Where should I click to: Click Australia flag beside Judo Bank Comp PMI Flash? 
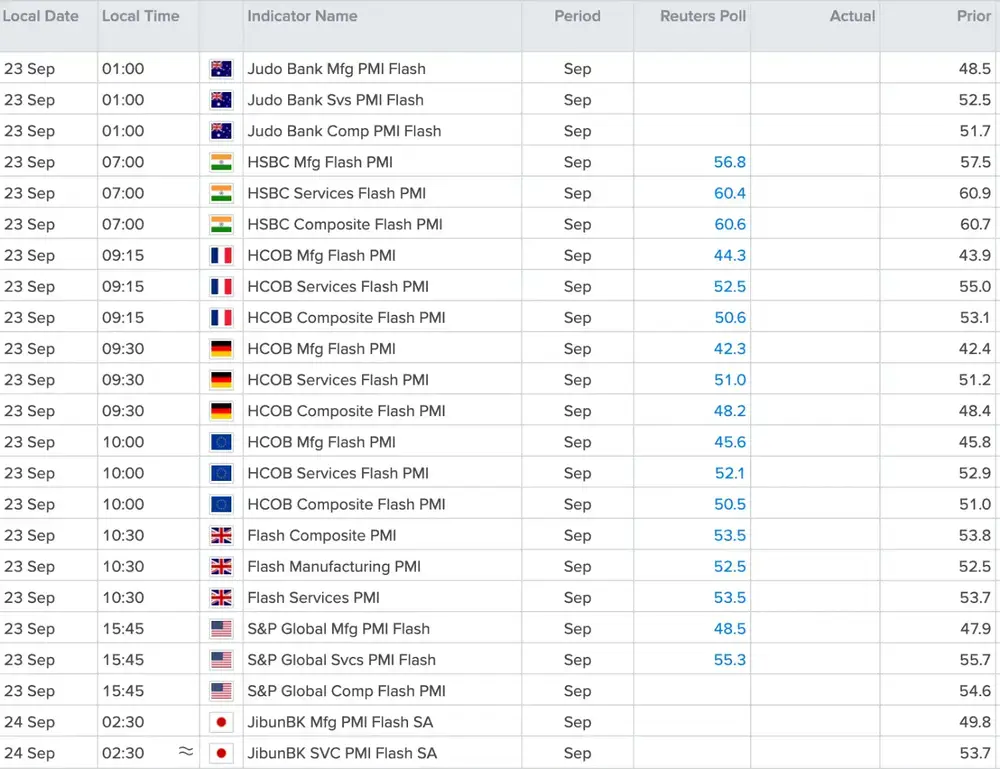click(221, 131)
